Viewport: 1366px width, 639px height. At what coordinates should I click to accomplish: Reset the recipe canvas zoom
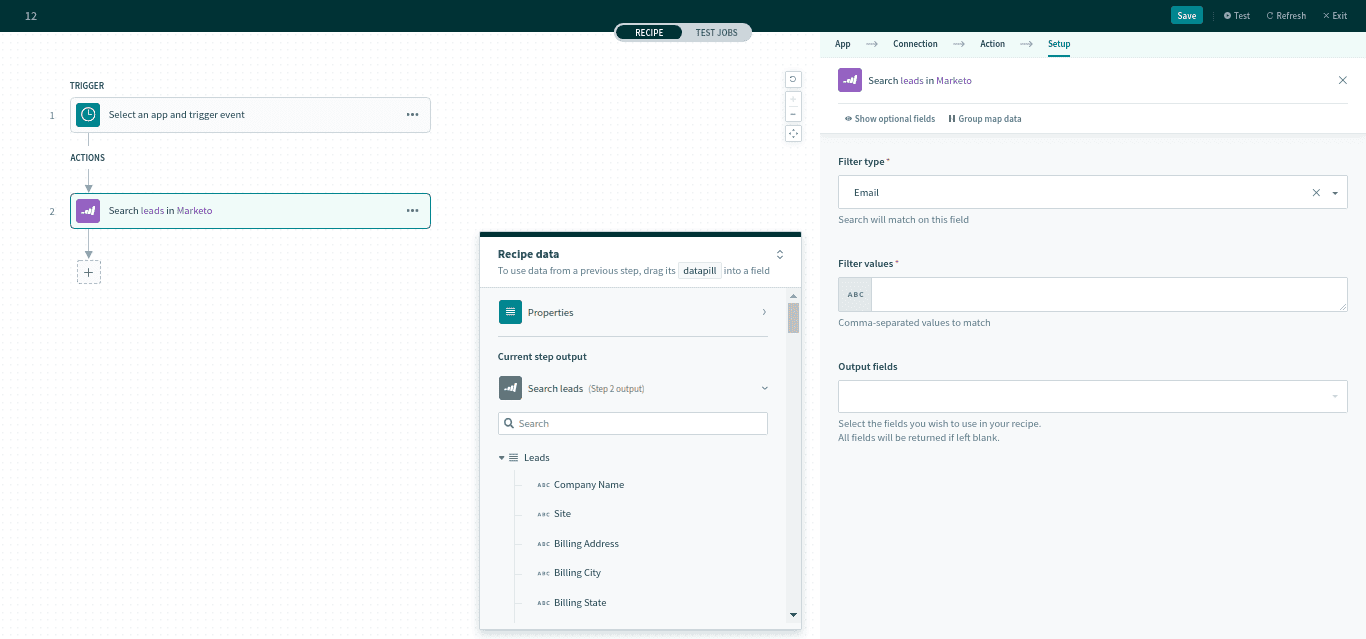[793, 79]
